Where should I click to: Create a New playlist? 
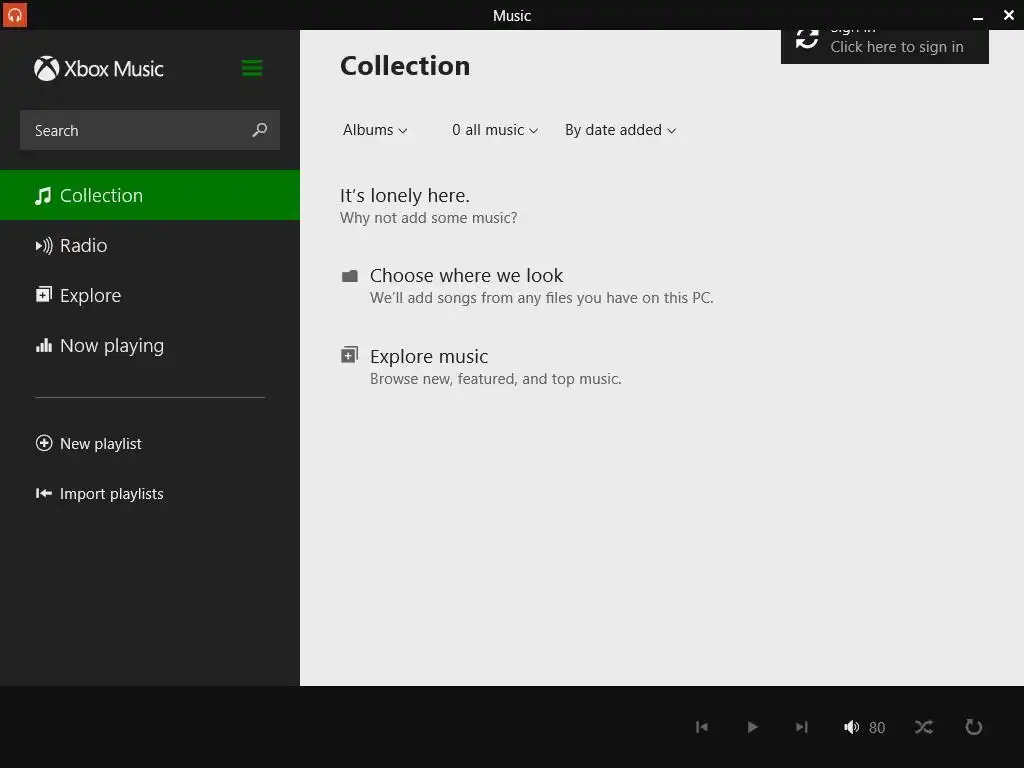[89, 443]
